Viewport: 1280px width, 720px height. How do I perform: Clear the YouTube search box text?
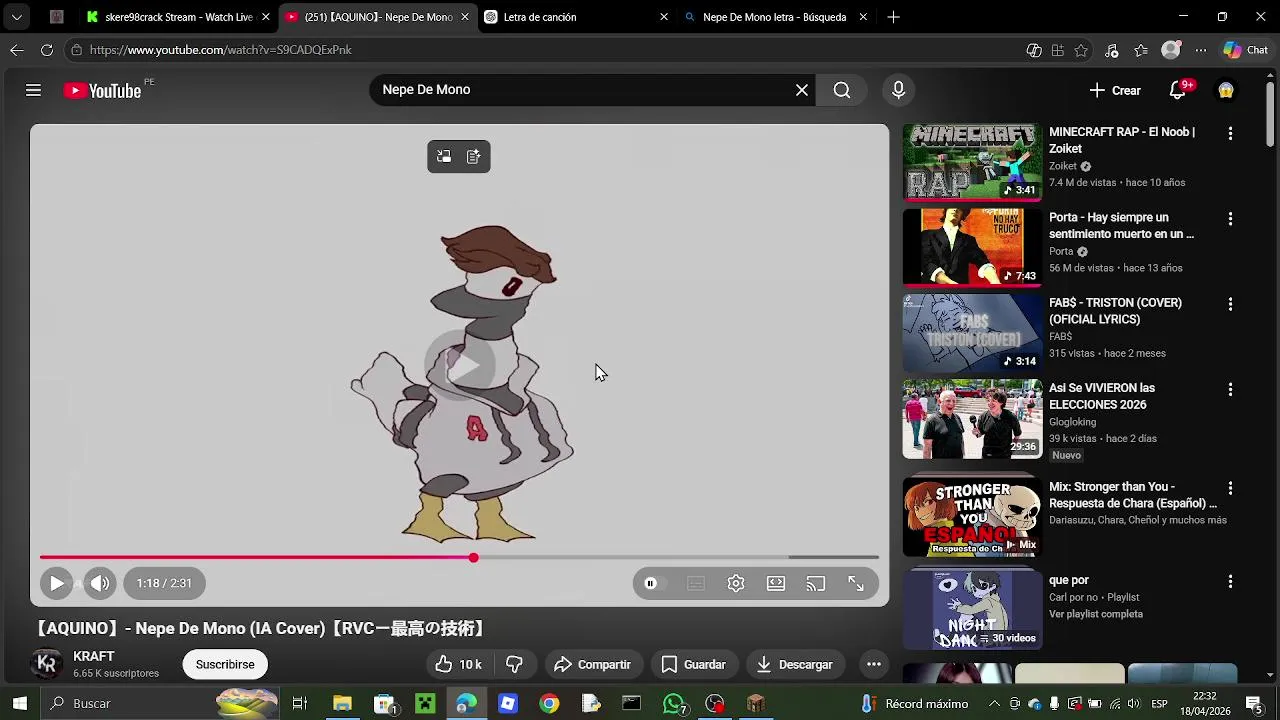point(801,90)
